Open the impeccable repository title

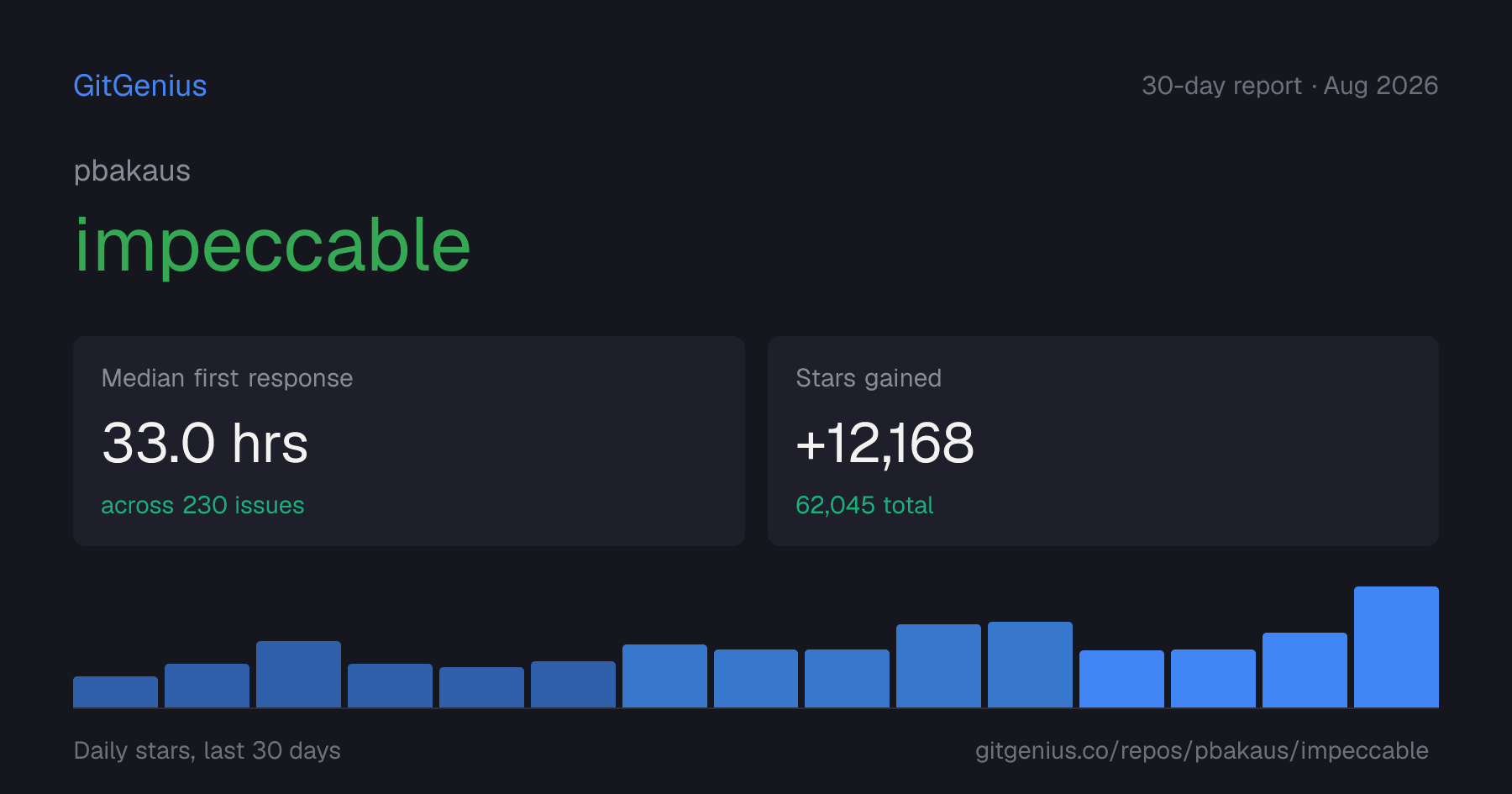[x=272, y=245]
